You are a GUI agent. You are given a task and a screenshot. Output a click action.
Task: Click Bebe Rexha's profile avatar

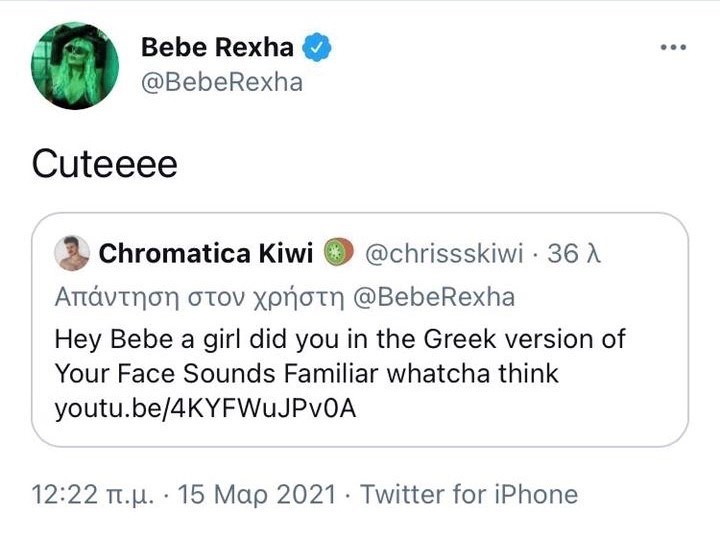pos(75,65)
